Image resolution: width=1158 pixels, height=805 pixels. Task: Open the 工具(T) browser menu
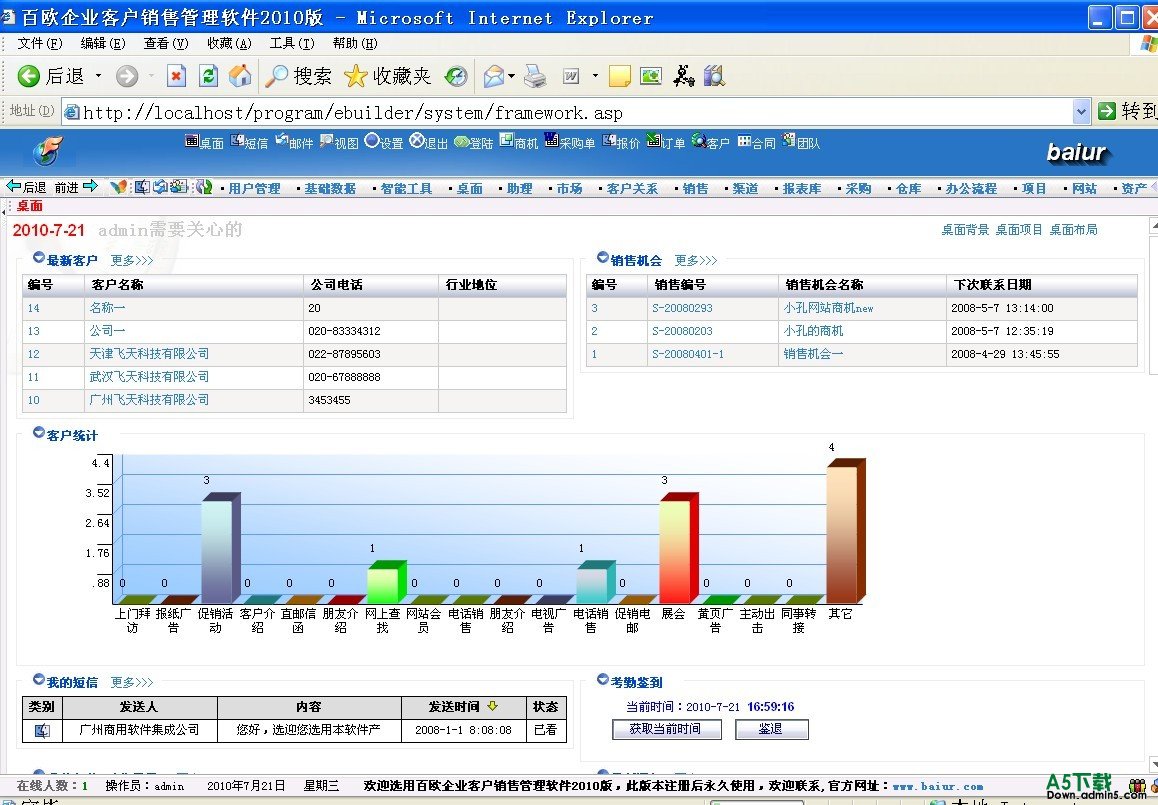(291, 43)
